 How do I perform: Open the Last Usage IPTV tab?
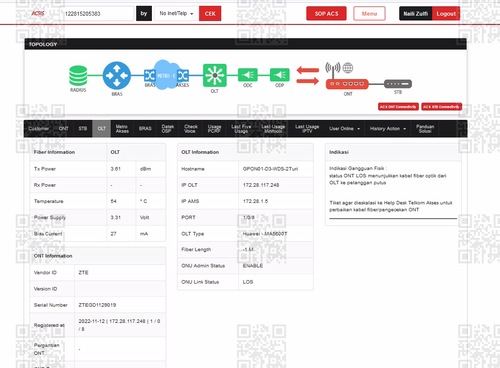click(307, 129)
